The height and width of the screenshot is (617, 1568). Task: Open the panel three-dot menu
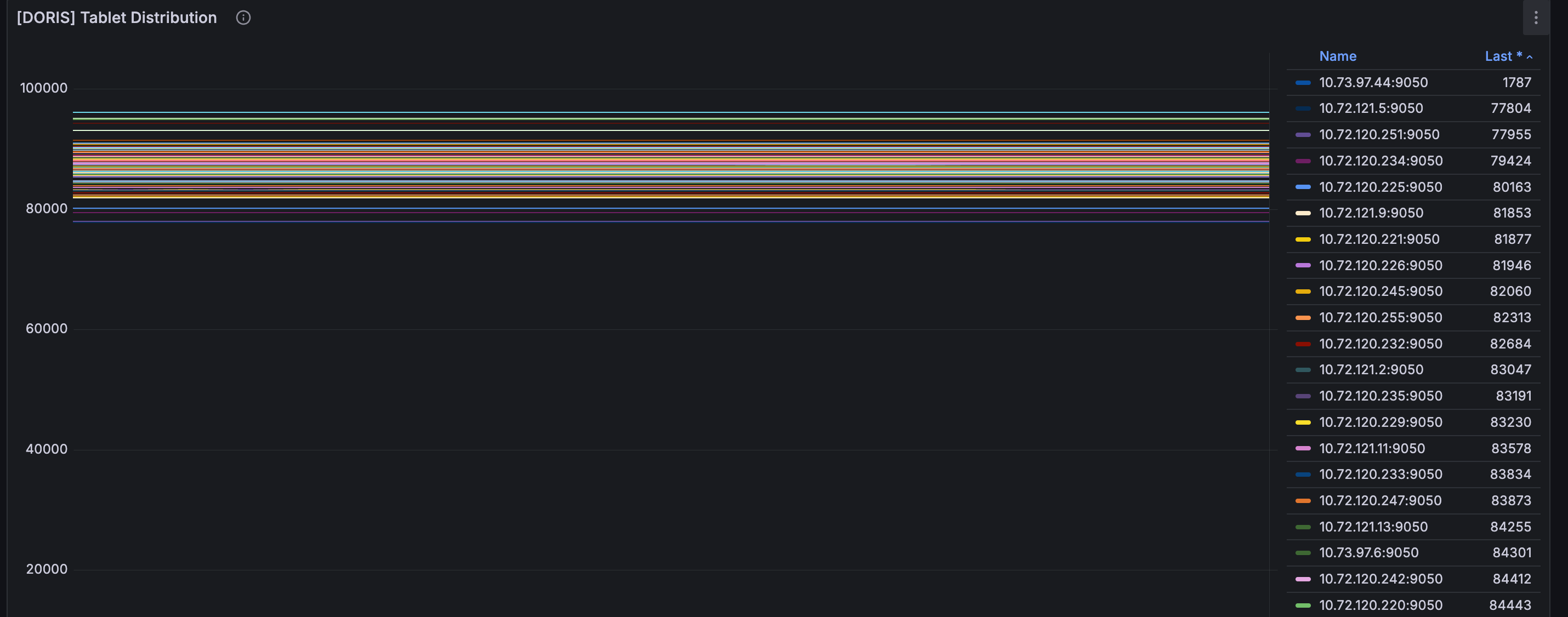(1536, 18)
